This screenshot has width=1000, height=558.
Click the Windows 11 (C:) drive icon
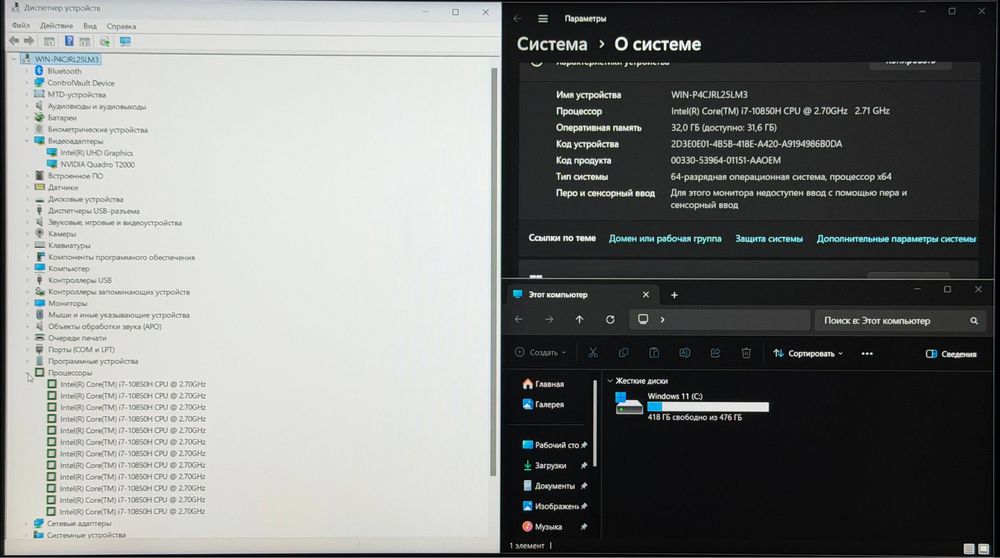coord(629,404)
